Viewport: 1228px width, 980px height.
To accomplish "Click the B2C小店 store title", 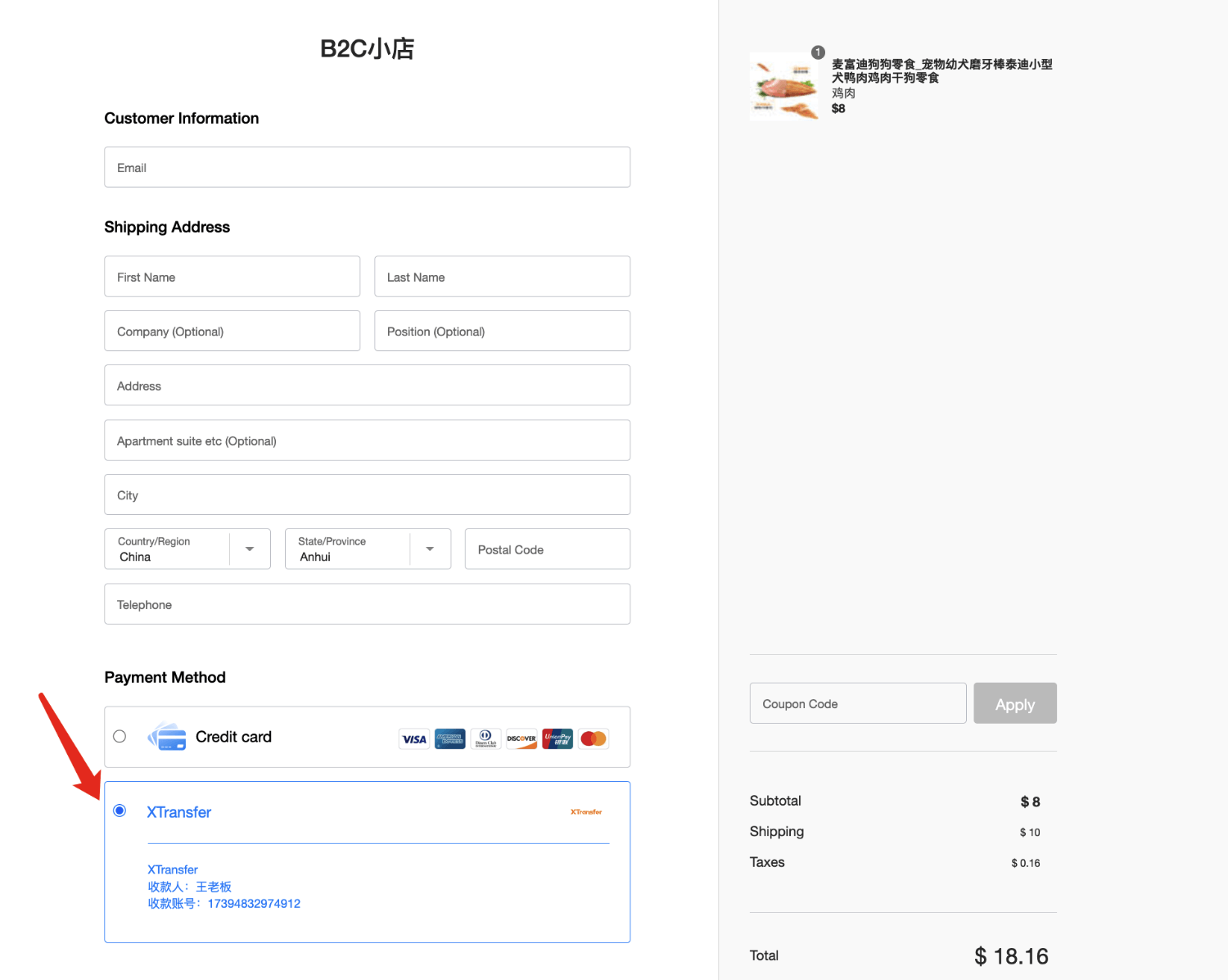I will click(x=367, y=49).
